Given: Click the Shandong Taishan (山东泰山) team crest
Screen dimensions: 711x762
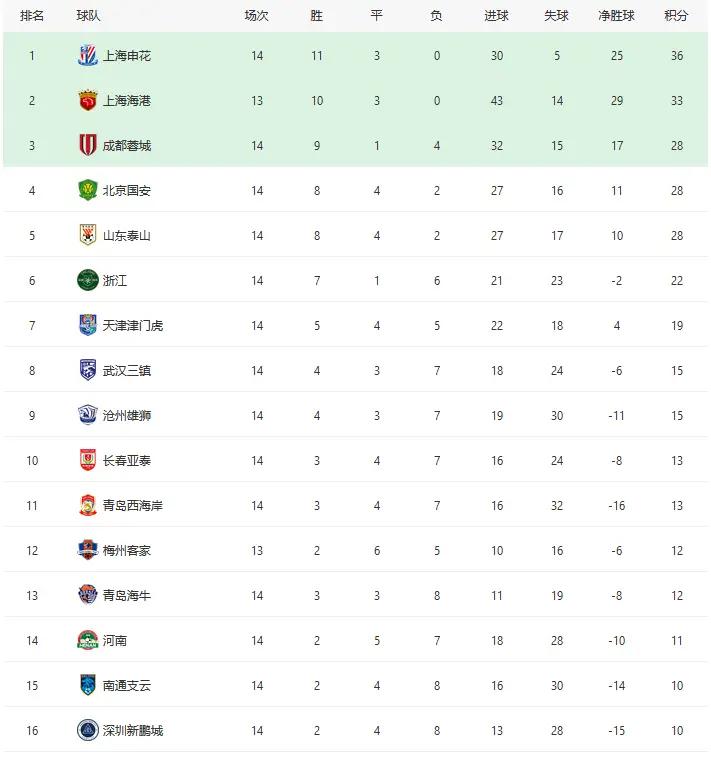Looking at the screenshot, I should pos(88,236).
